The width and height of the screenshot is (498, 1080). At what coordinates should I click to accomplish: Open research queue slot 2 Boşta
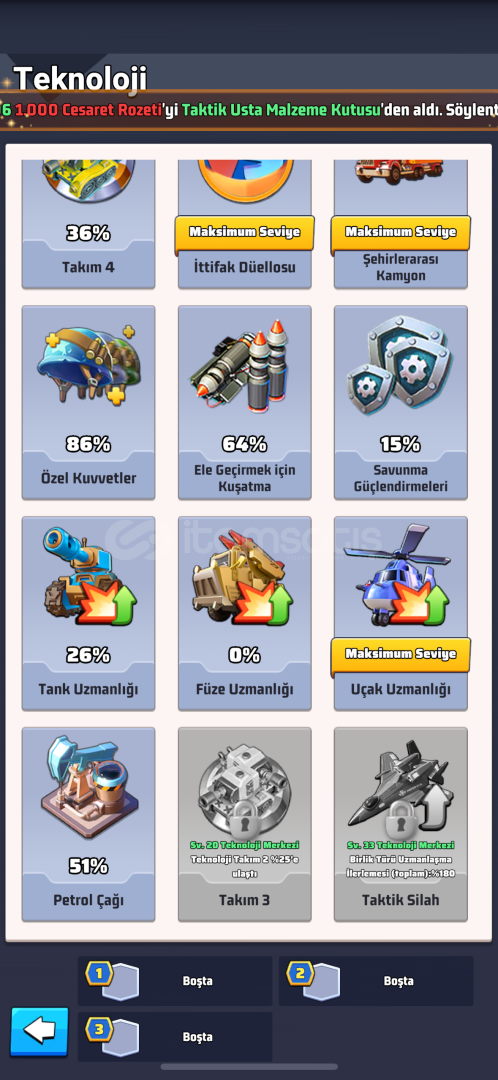click(376, 980)
